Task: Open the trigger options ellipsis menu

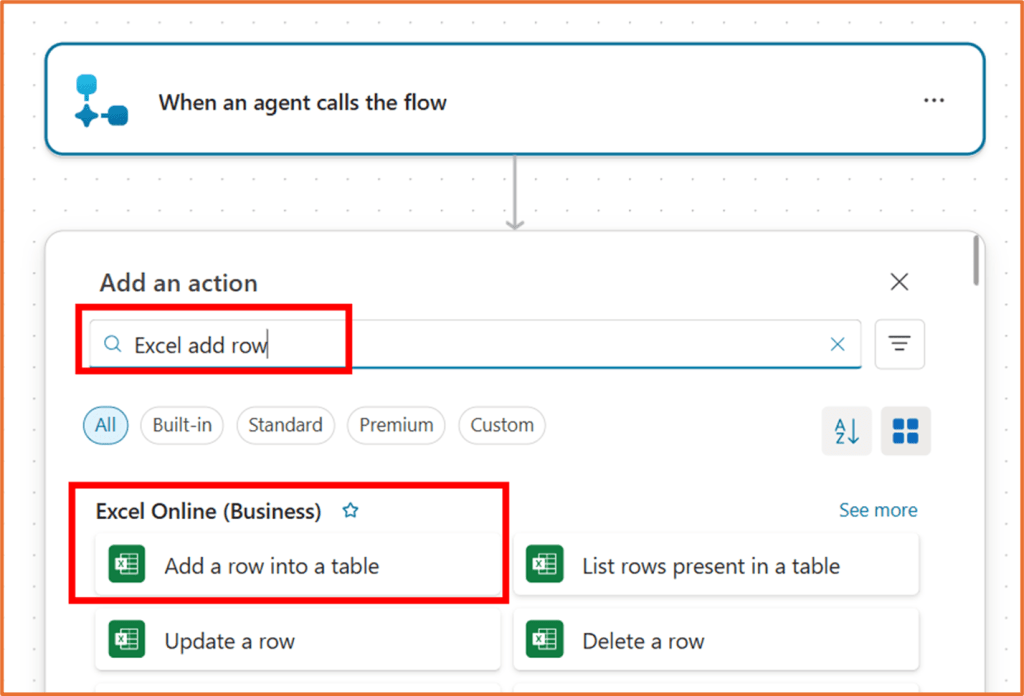Action: [934, 100]
